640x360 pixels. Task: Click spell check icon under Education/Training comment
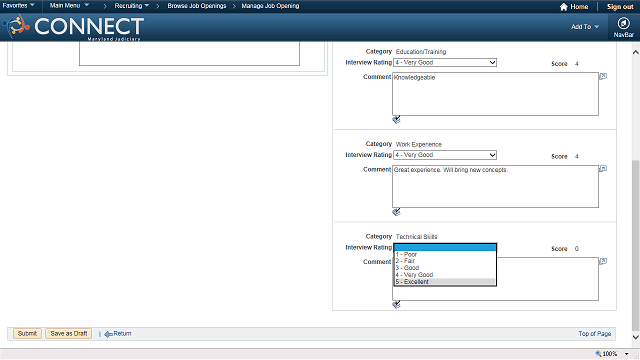(x=396, y=120)
